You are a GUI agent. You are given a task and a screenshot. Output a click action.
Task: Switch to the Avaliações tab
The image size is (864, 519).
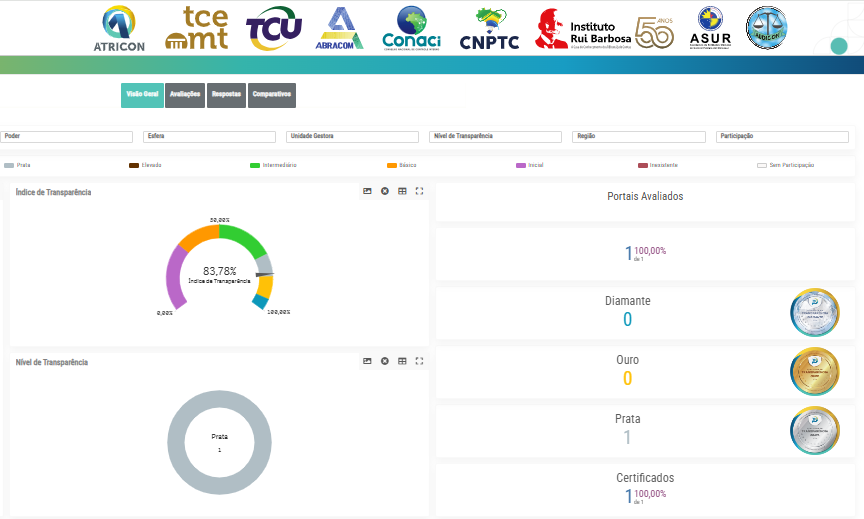(x=185, y=95)
